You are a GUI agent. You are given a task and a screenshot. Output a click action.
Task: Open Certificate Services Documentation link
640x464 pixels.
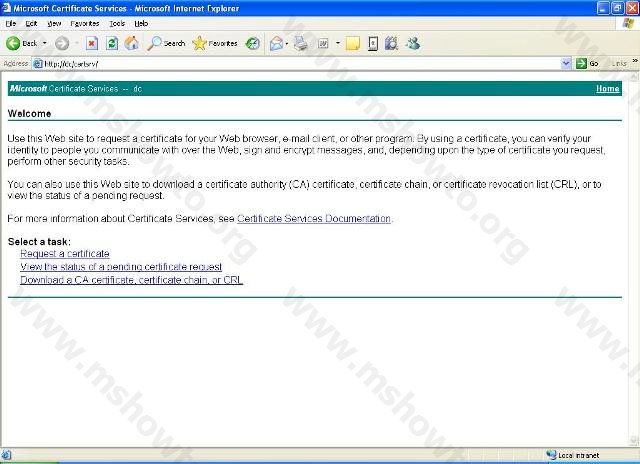click(314, 218)
